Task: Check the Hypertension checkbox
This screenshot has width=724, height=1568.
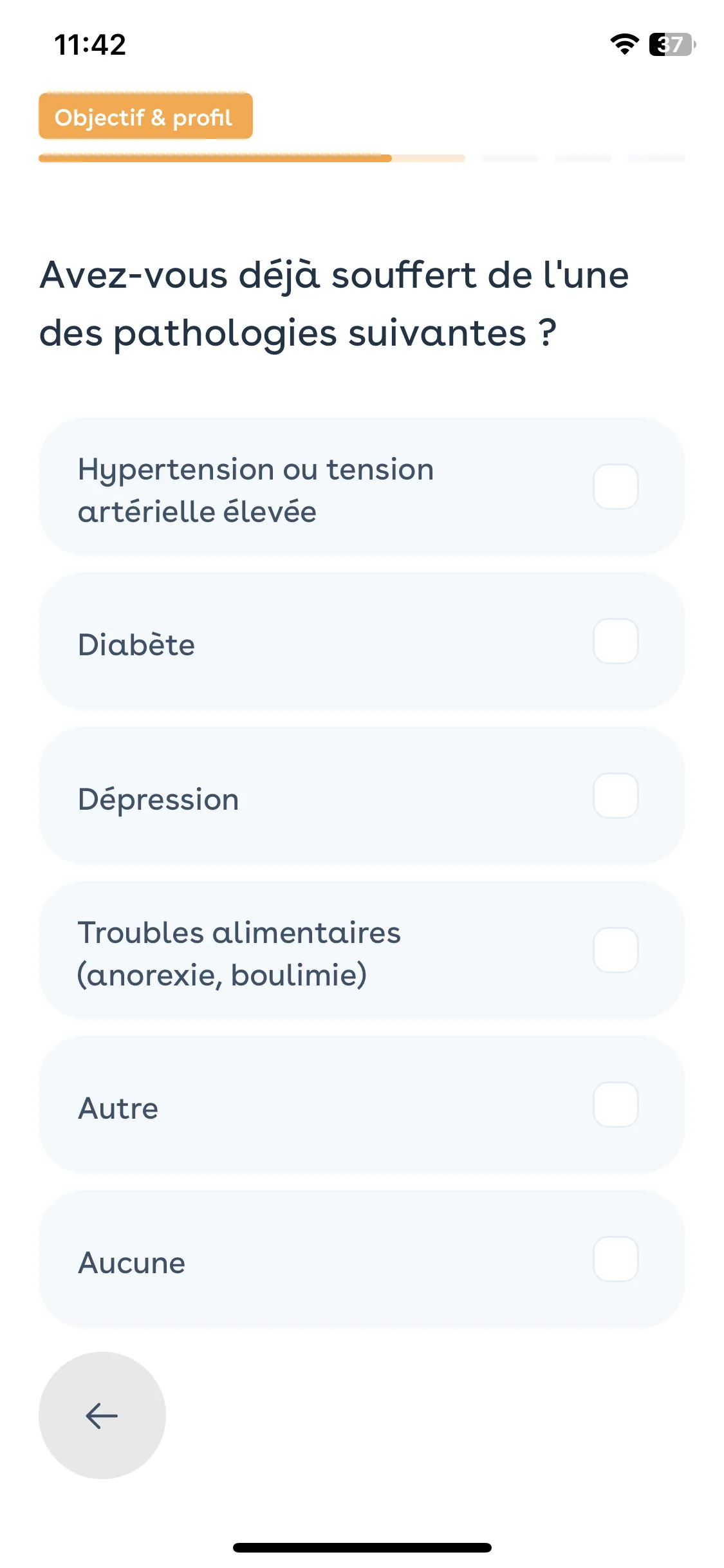Action: coord(615,487)
